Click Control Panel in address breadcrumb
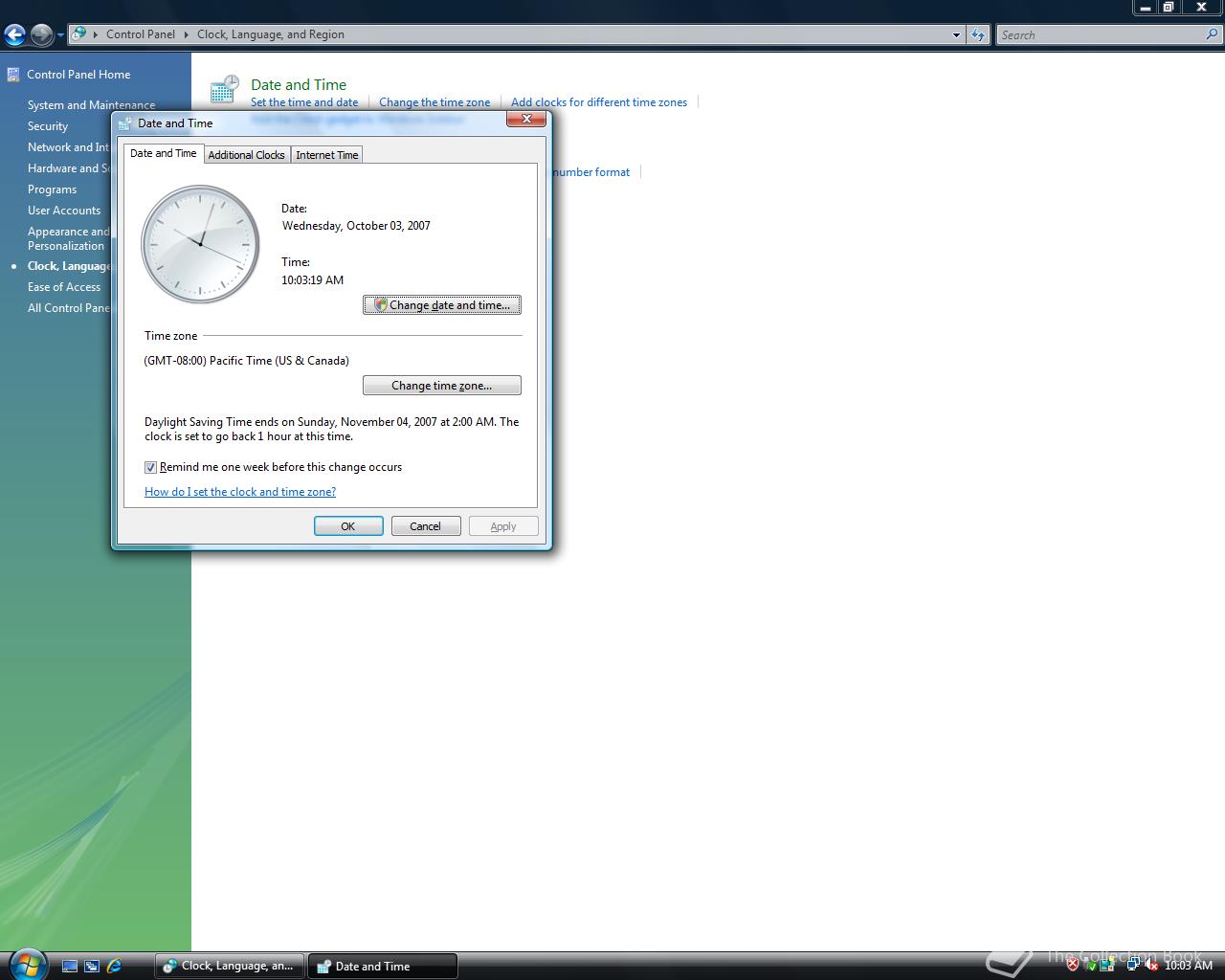1225x980 pixels. coord(141,34)
